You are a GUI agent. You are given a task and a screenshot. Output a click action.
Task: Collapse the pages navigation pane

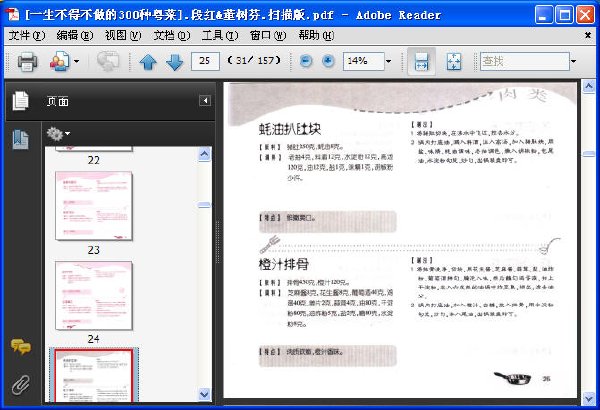point(205,101)
